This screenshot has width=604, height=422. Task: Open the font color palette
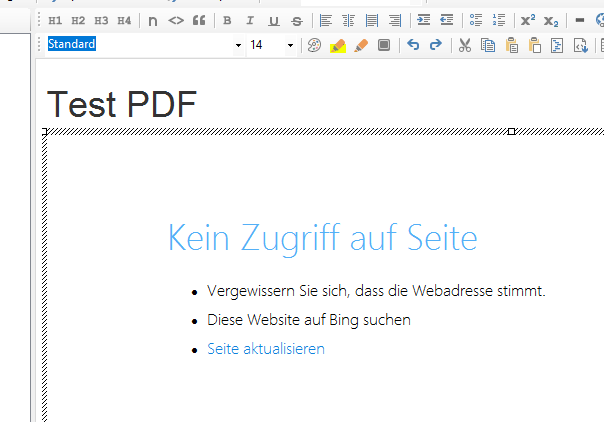point(314,45)
